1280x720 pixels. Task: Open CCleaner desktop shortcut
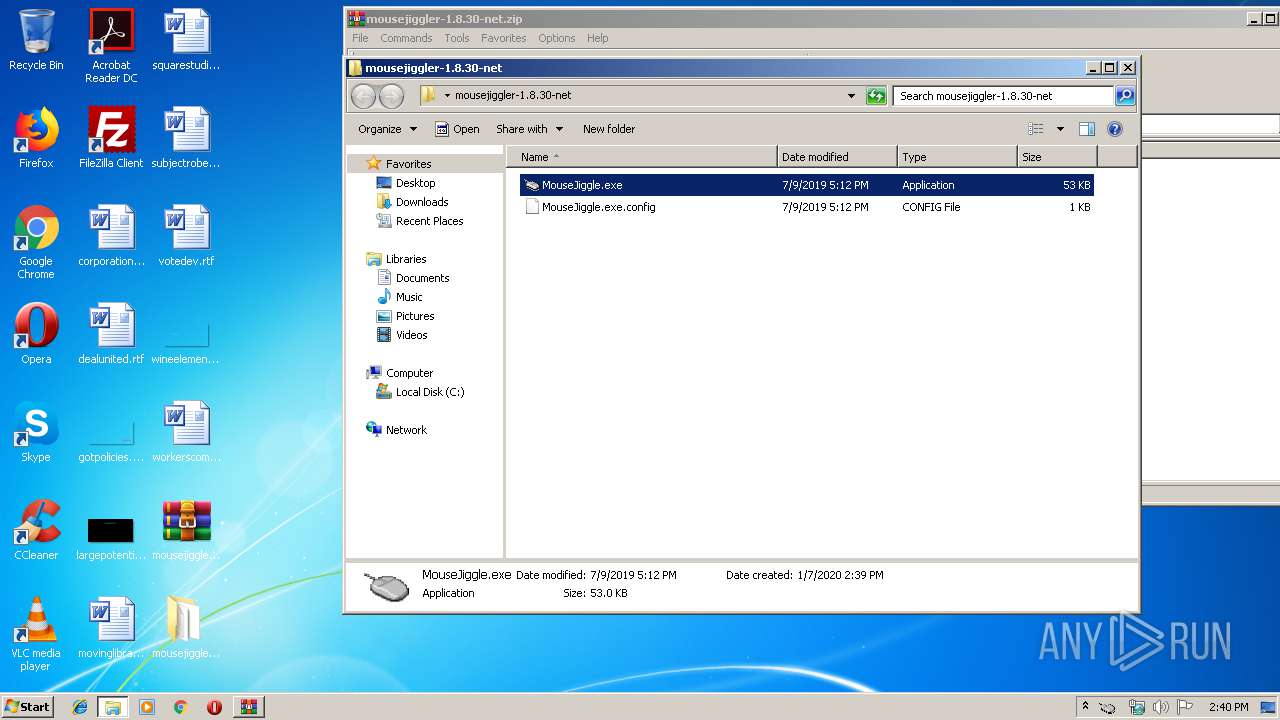36,530
